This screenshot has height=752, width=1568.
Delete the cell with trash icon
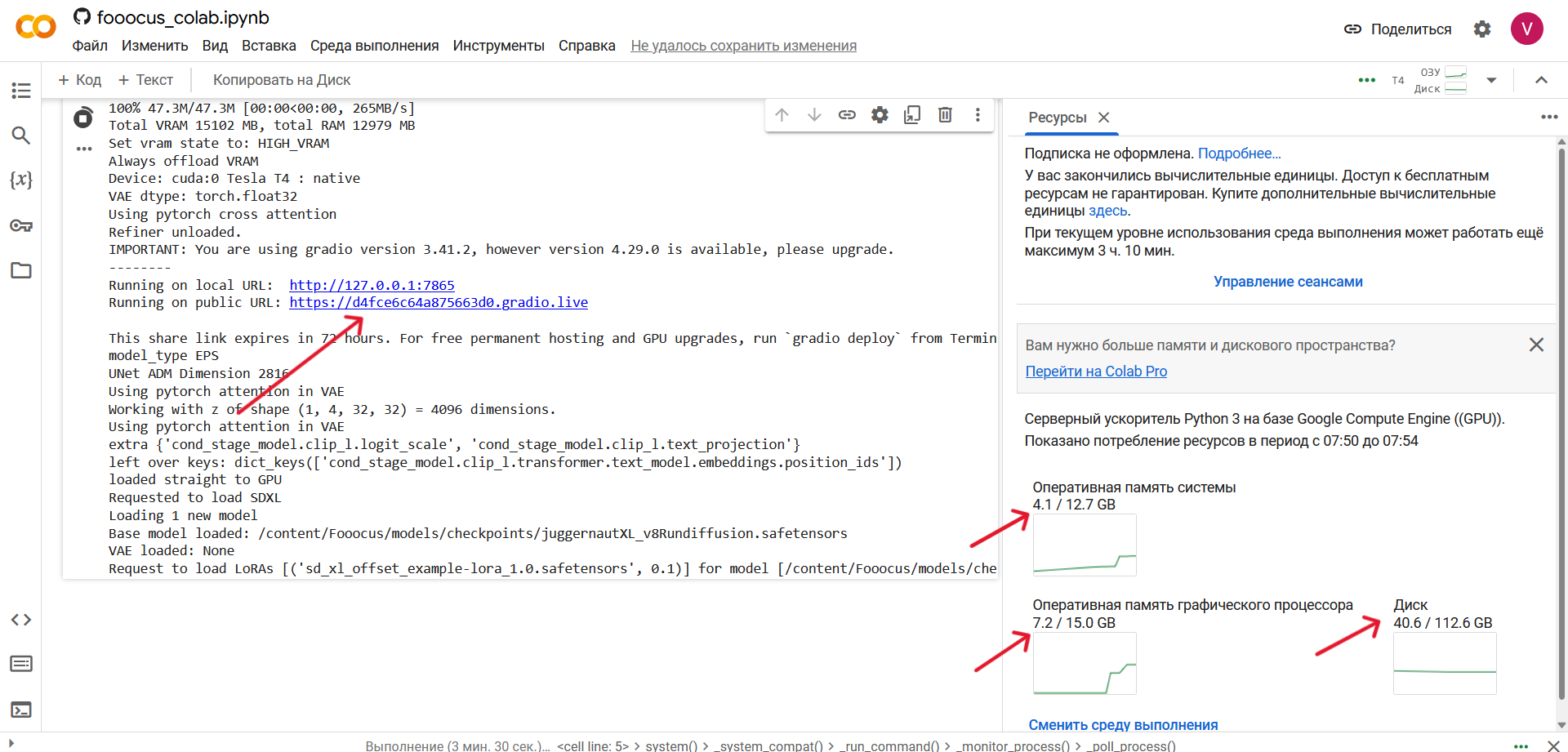945,115
